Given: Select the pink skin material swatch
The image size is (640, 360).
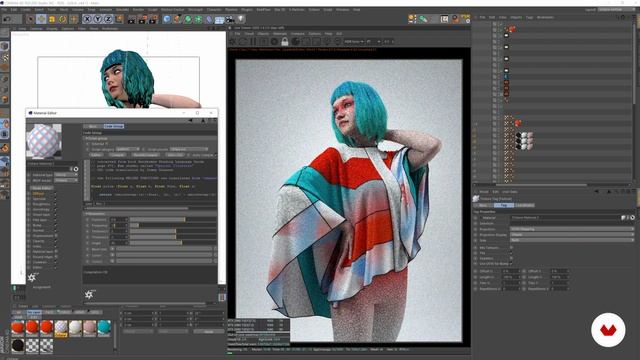Looking at the screenshot, I should tap(90, 328).
